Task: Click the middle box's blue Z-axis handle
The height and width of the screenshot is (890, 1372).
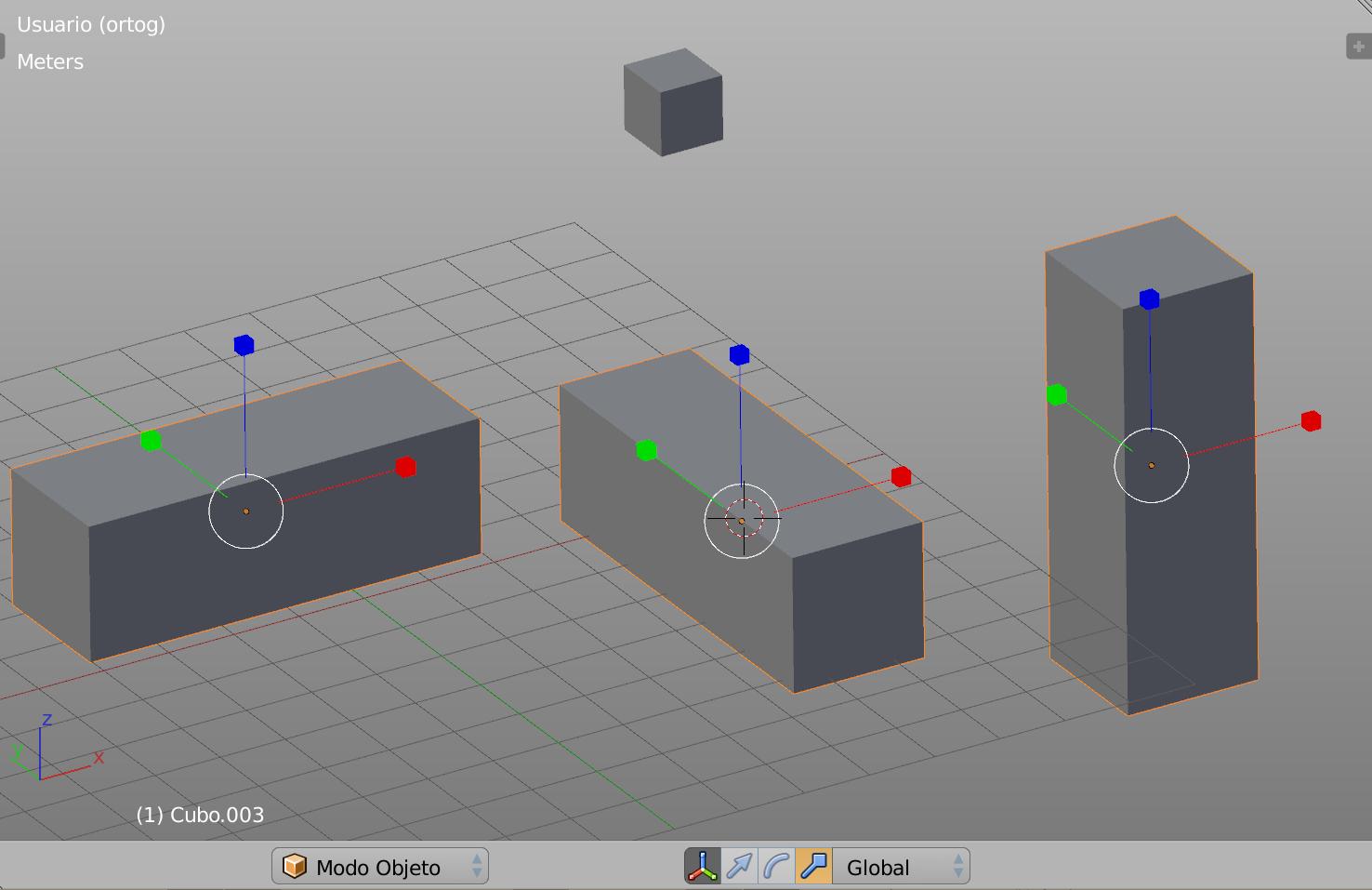Action: [739, 354]
